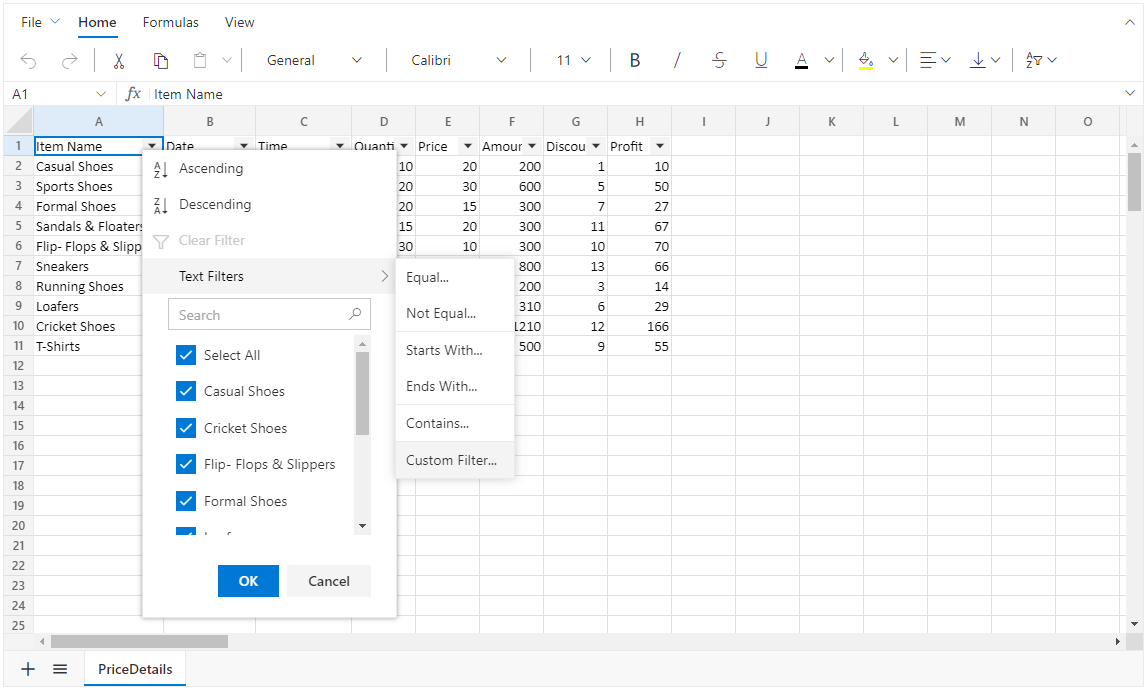1148x692 pixels.
Task: Click the Copy icon in toolbar
Action: pos(160,61)
